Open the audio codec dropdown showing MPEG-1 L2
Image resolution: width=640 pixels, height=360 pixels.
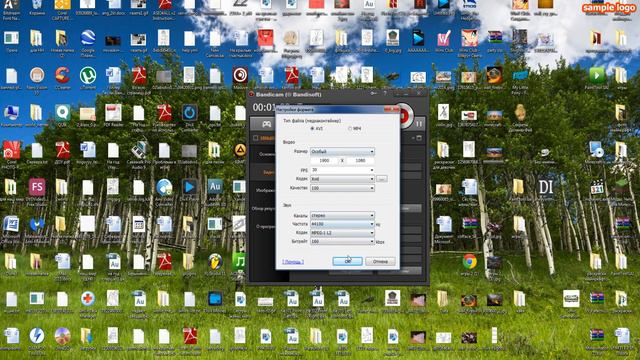coord(342,233)
